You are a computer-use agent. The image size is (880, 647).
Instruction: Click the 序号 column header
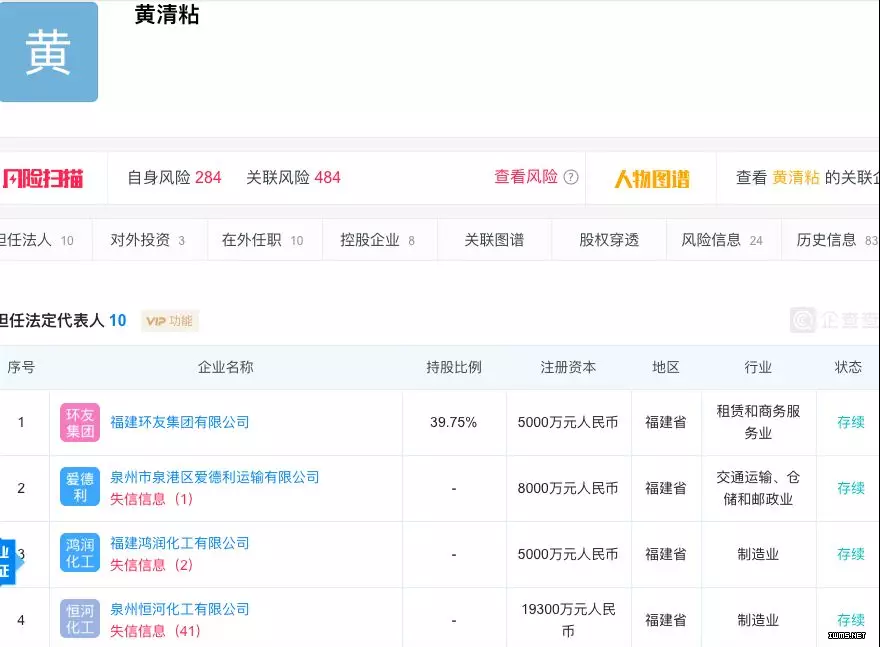point(21,367)
